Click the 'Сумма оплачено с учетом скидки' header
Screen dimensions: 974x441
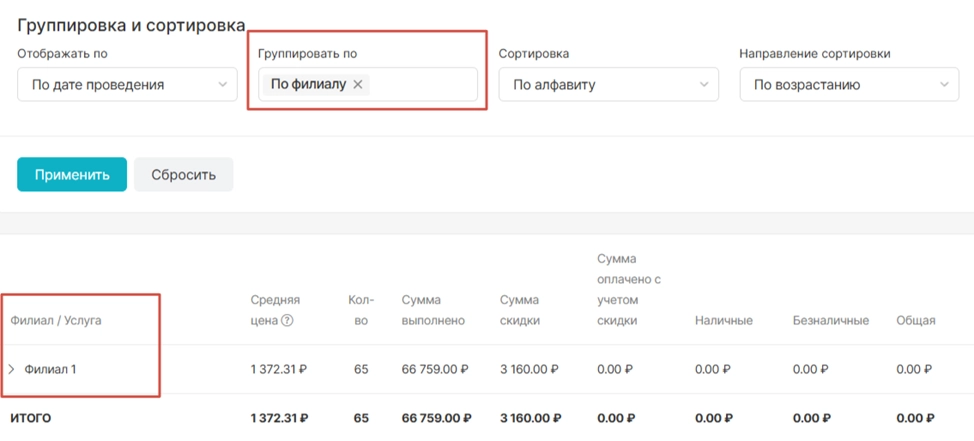coord(629,290)
